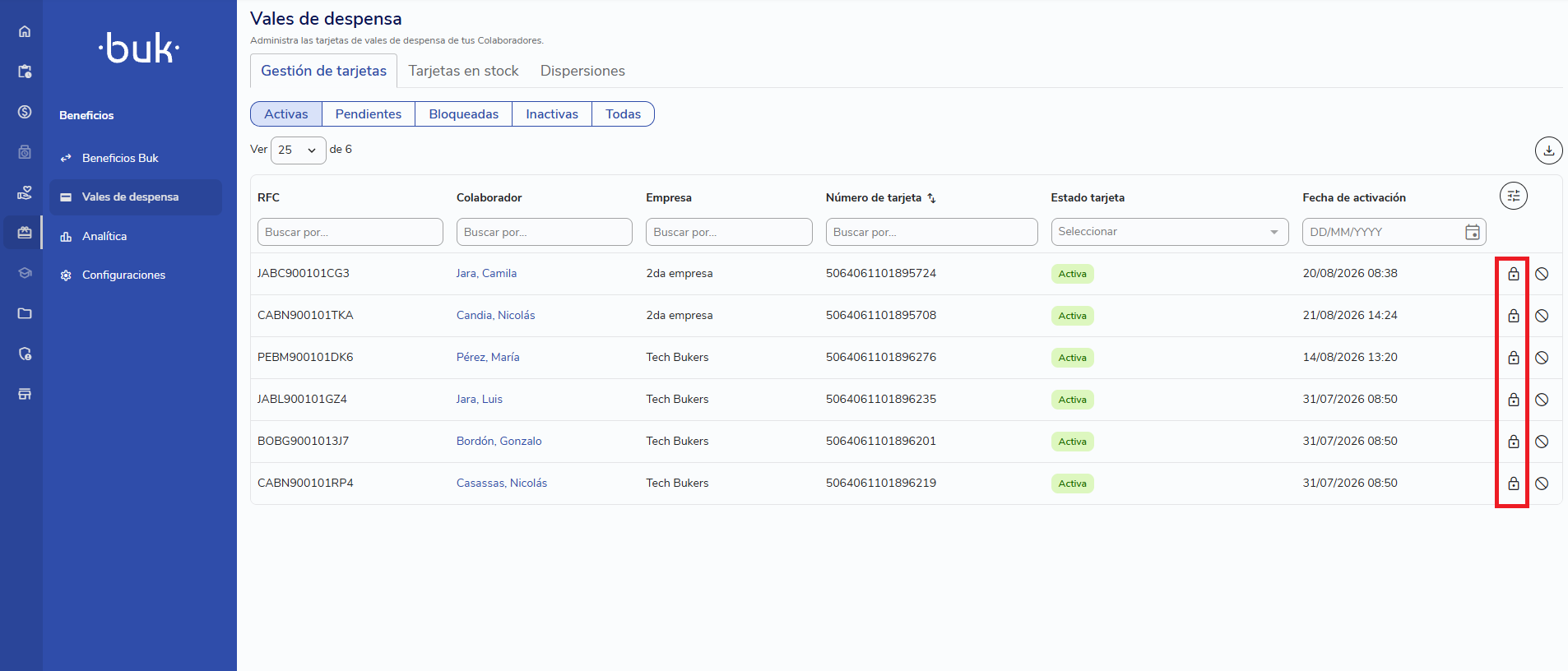Open Beneficios Buk menu item
The image size is (1568, 671).
pyautogui.click(x=136, y=158)
